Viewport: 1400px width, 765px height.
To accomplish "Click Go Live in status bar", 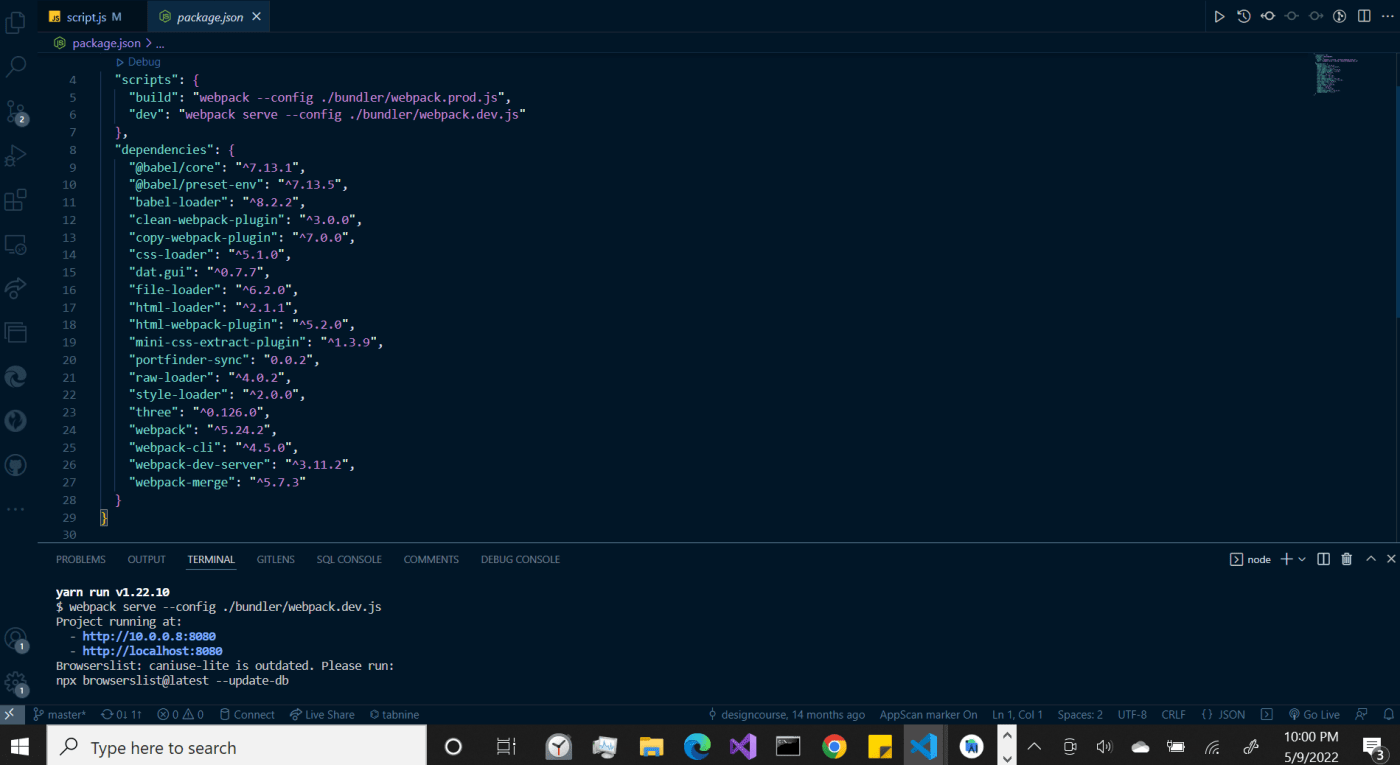I will pyautogui.click(x=1314, y=714).
